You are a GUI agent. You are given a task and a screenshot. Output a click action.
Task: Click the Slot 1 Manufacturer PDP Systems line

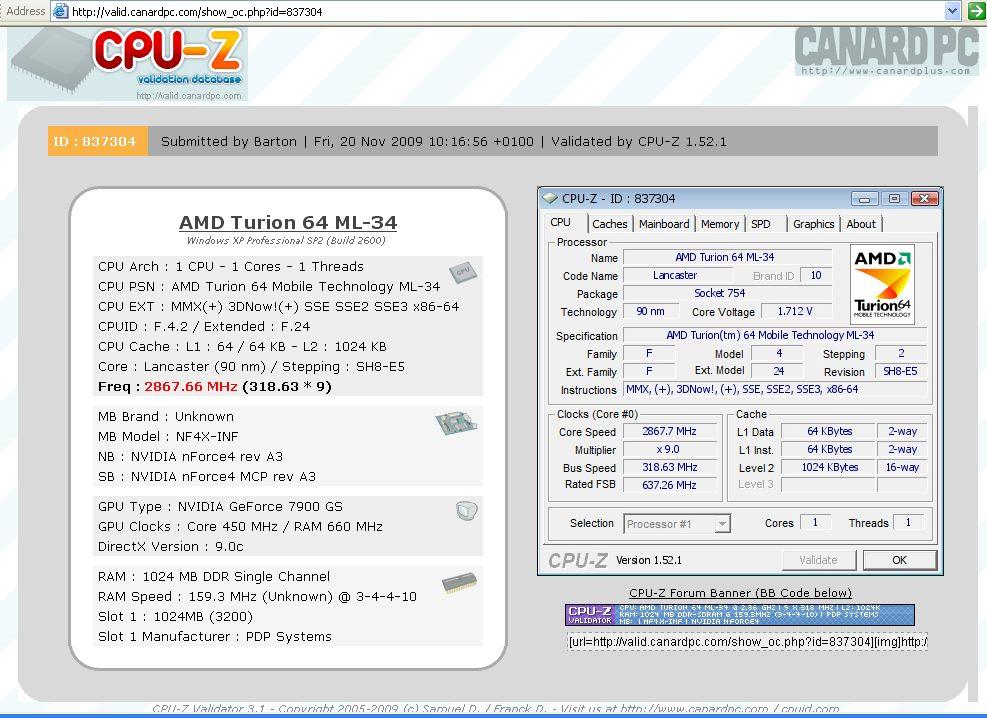click(215, 636)
